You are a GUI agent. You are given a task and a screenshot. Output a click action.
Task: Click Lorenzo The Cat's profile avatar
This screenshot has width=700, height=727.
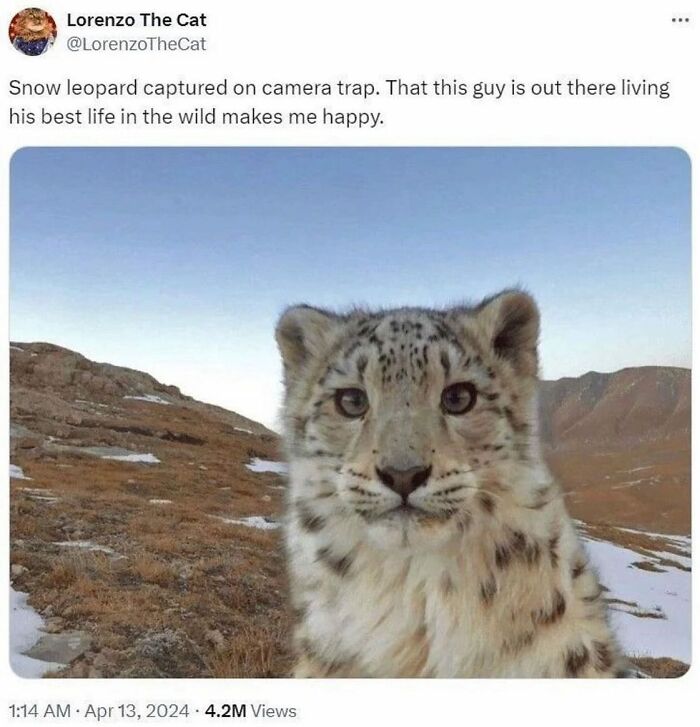(32, 32)
